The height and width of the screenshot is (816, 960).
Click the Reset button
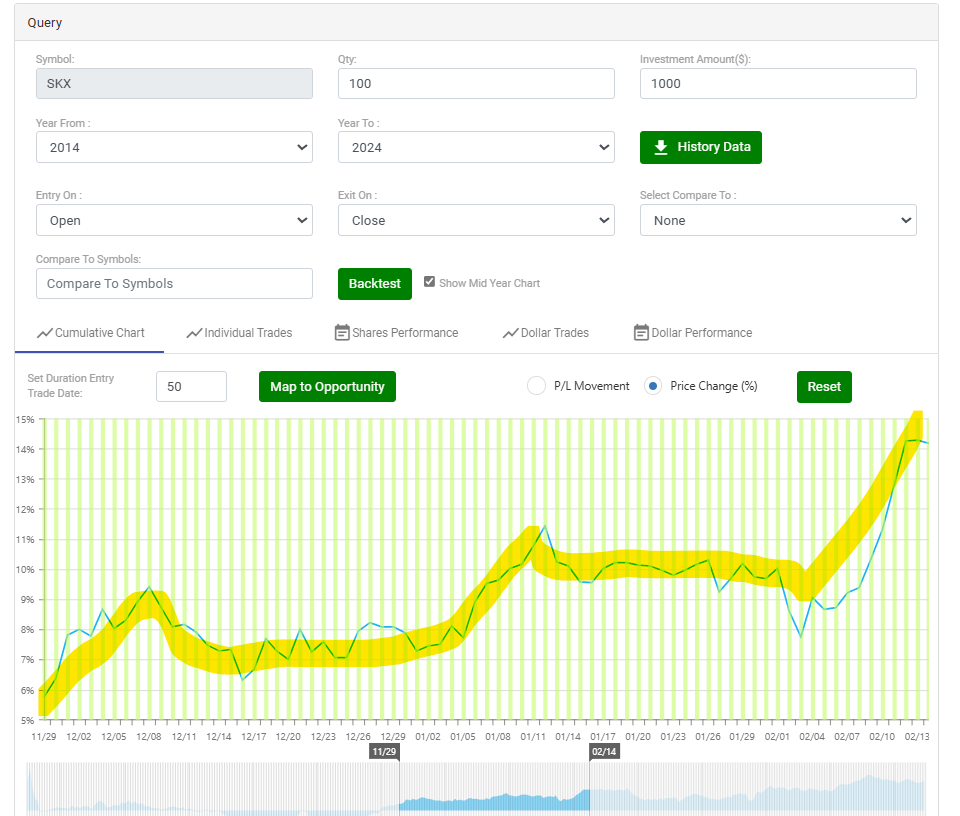pyautogui.click(x=824, y=387)
